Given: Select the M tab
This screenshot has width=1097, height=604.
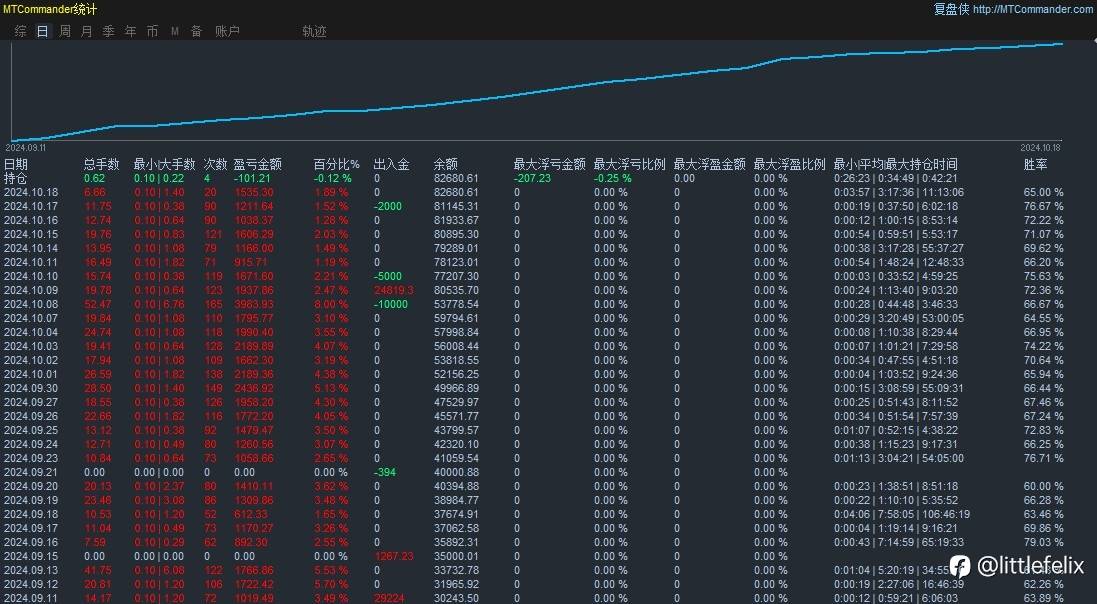Looking at the screenshot, I should point(175,31).
